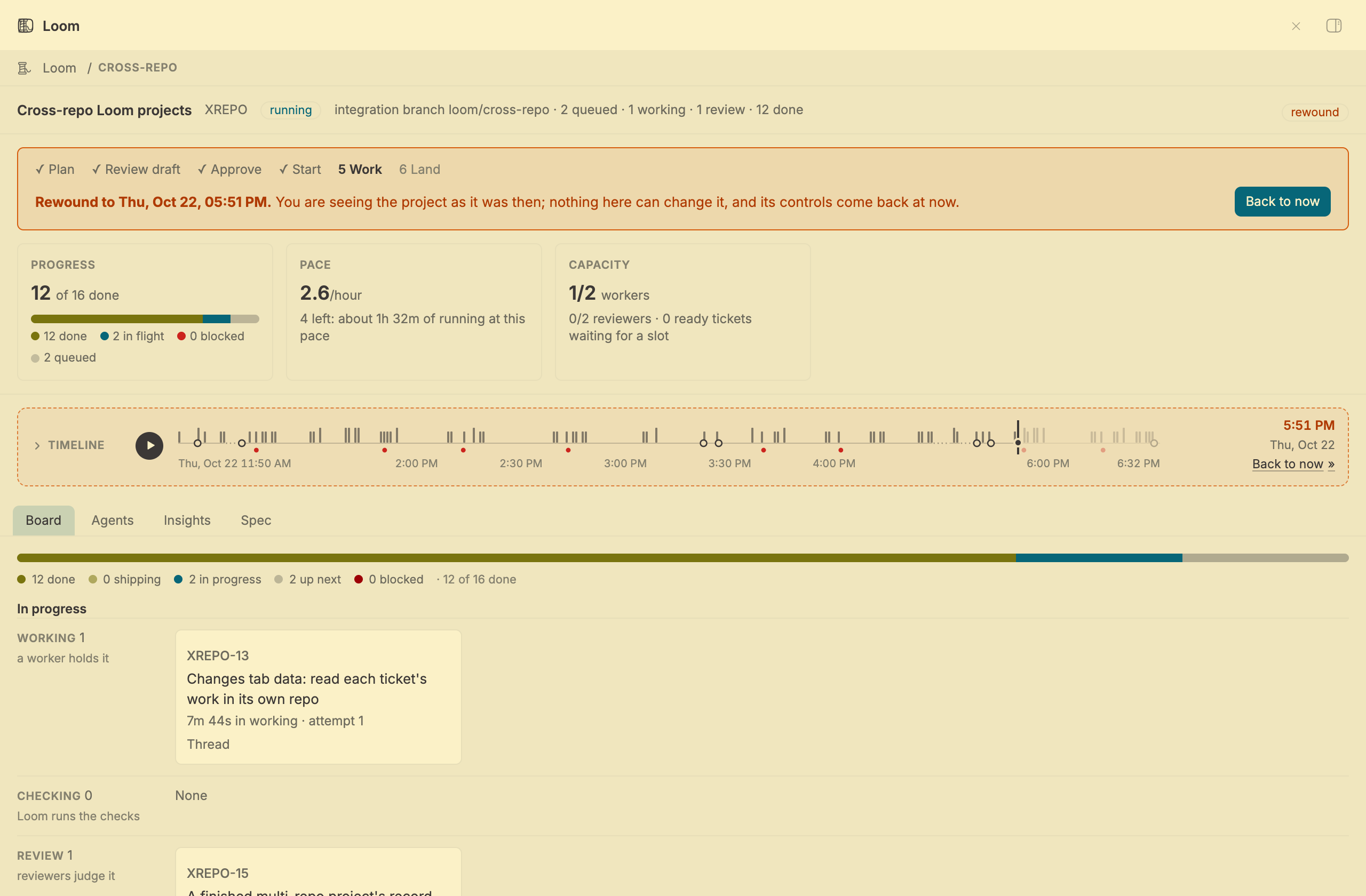Image resolution: width=1366 pixels, height=896 pixels.
Task: Open the Thread link on XREPO-13
Action: pyautogui.click(x=208, y=744)
